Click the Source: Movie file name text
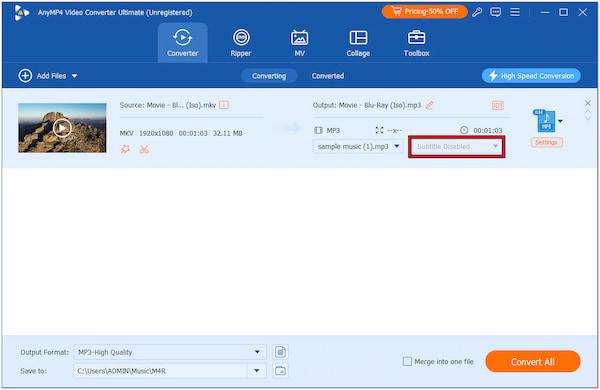600x390 pixels. tap(168, 105)
